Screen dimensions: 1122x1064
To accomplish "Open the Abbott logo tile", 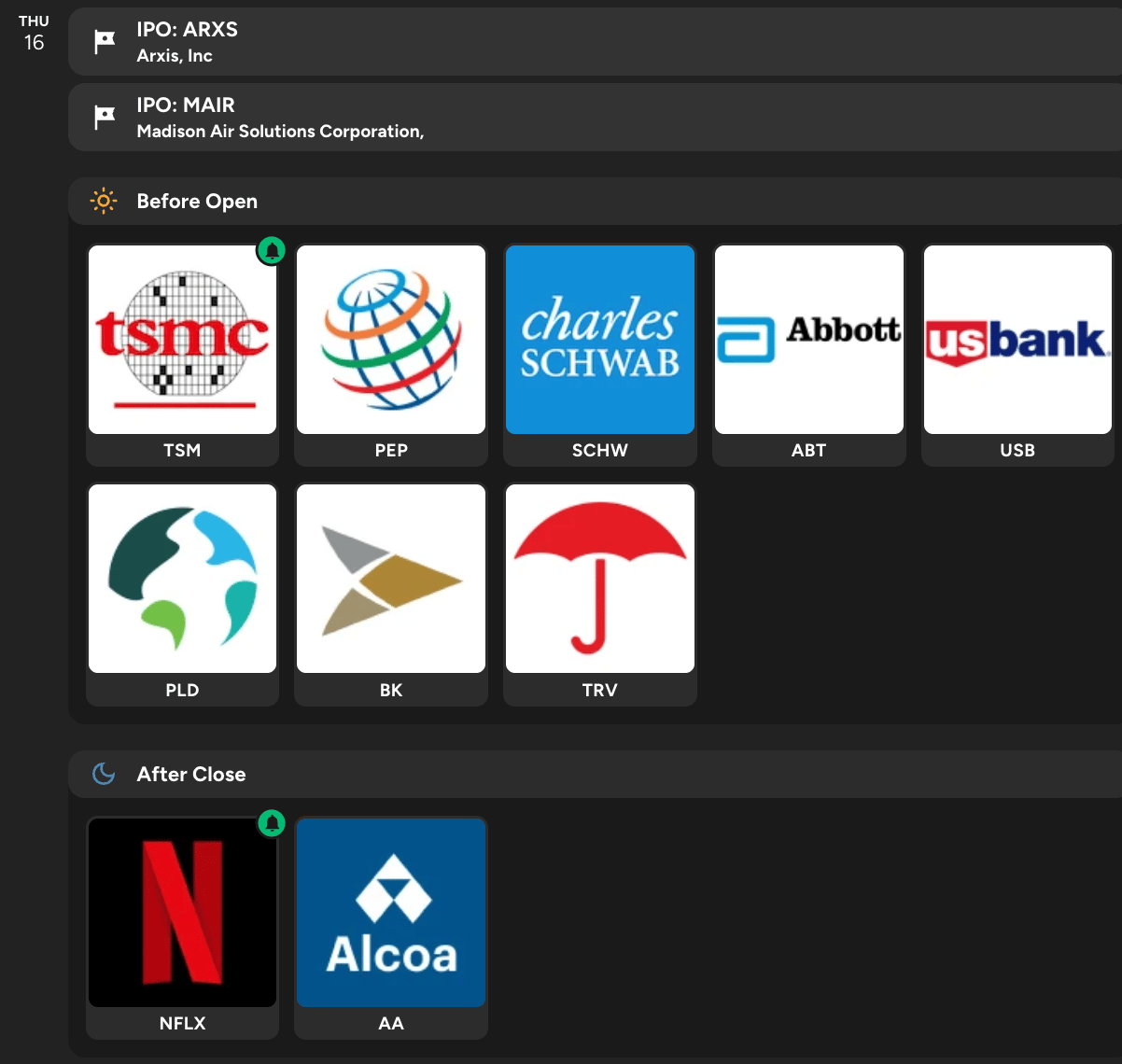I will 809,340.
